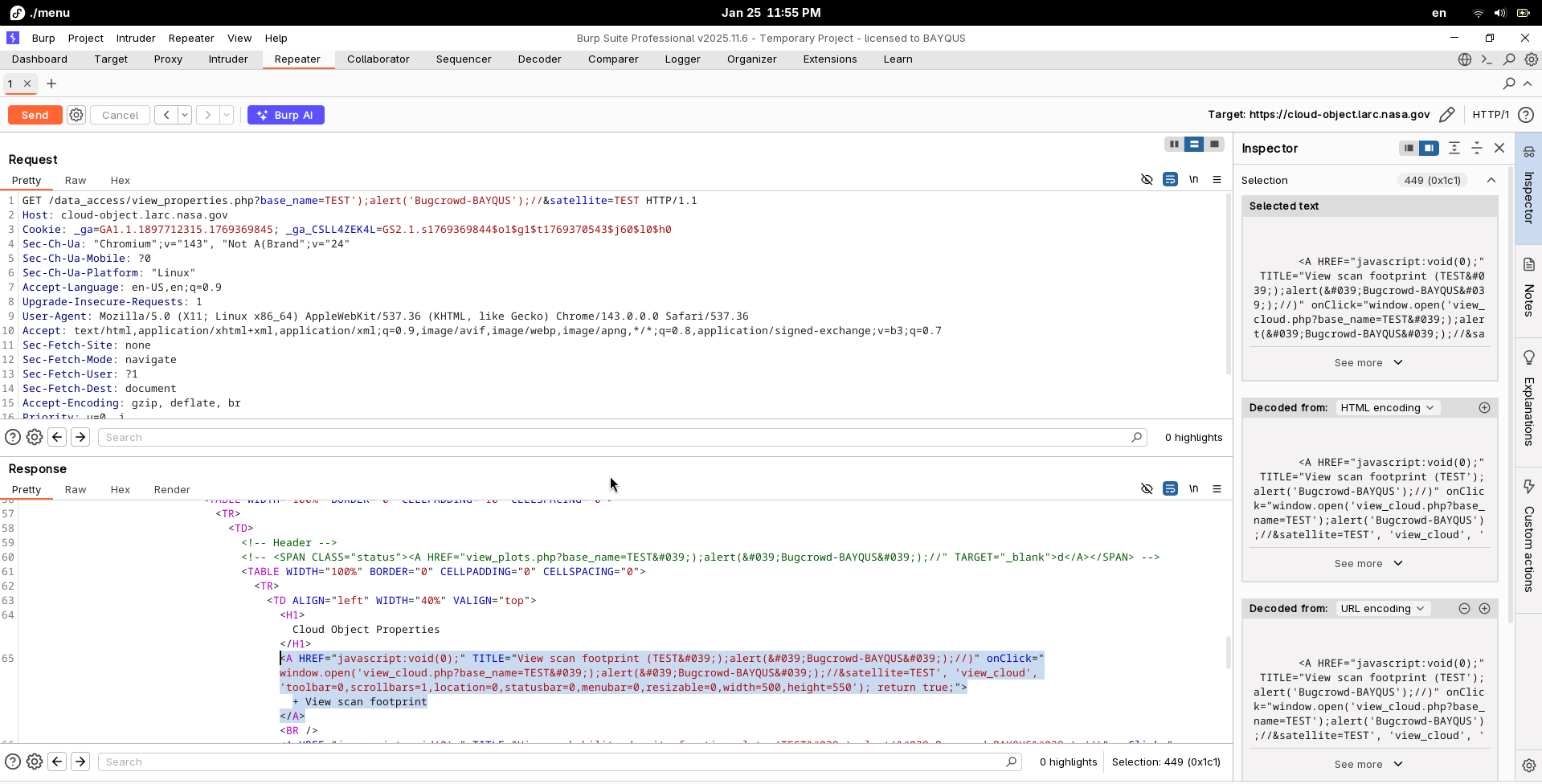Click the Send request button
Screen dimensions: 1542x784
(35, 115)
